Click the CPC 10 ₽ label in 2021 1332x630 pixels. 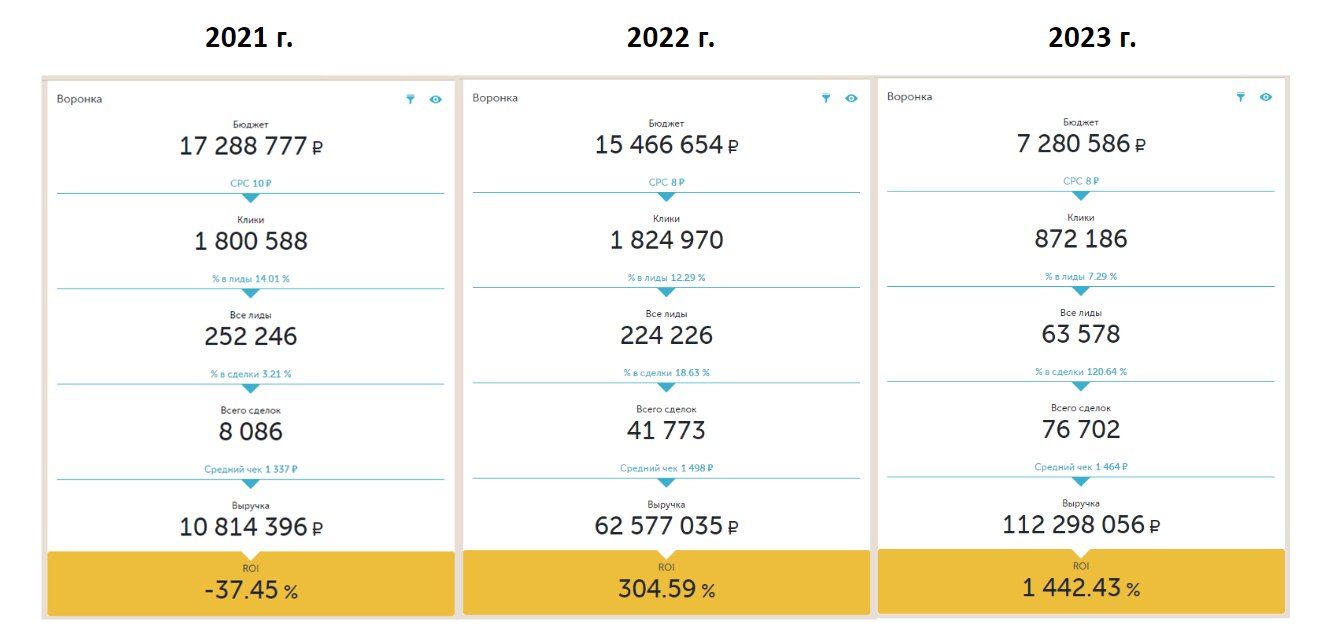click(x=250, y=183)
